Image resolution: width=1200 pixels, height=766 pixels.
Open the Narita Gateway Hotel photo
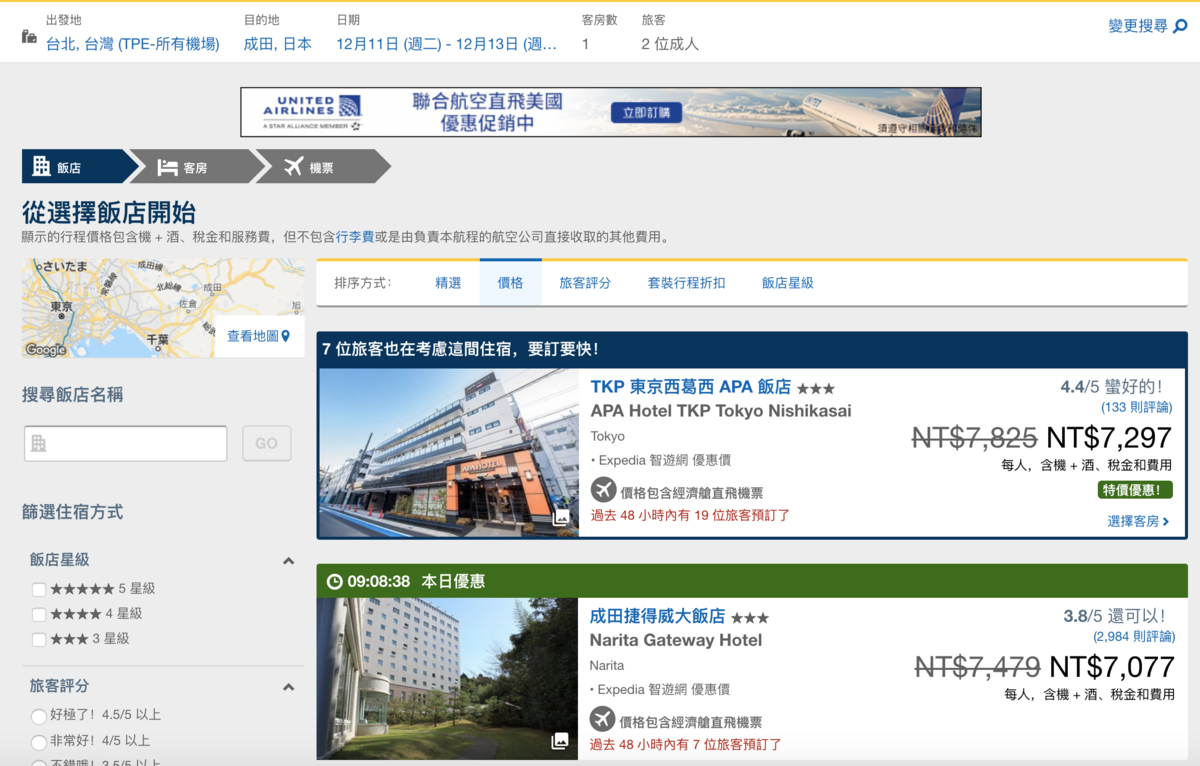point(447,679)
